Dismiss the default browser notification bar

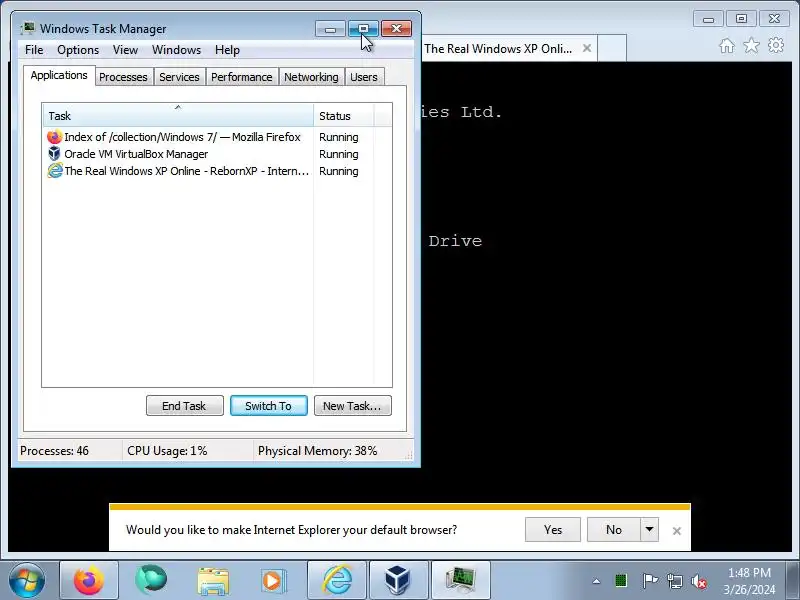click(677, 531)
